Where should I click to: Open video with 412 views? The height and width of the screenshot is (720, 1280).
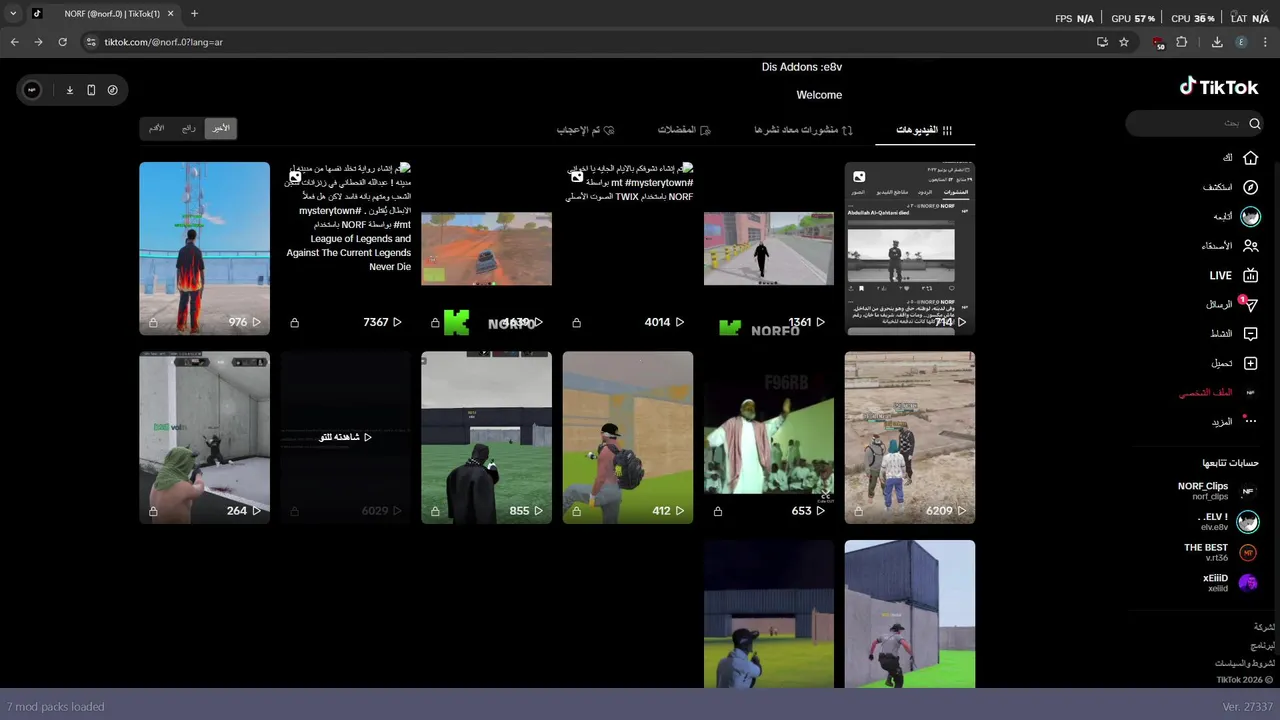(627, 437)
